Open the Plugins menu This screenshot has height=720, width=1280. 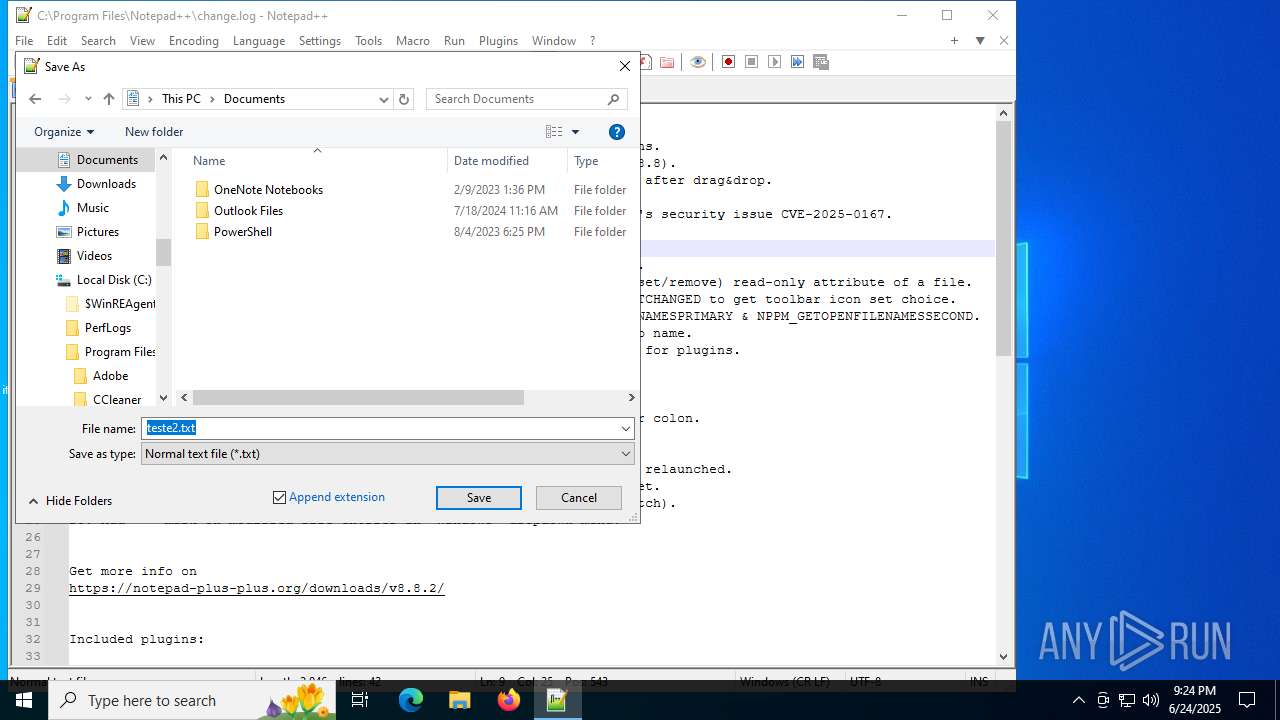pyautogui.click(x=498, y=41)
